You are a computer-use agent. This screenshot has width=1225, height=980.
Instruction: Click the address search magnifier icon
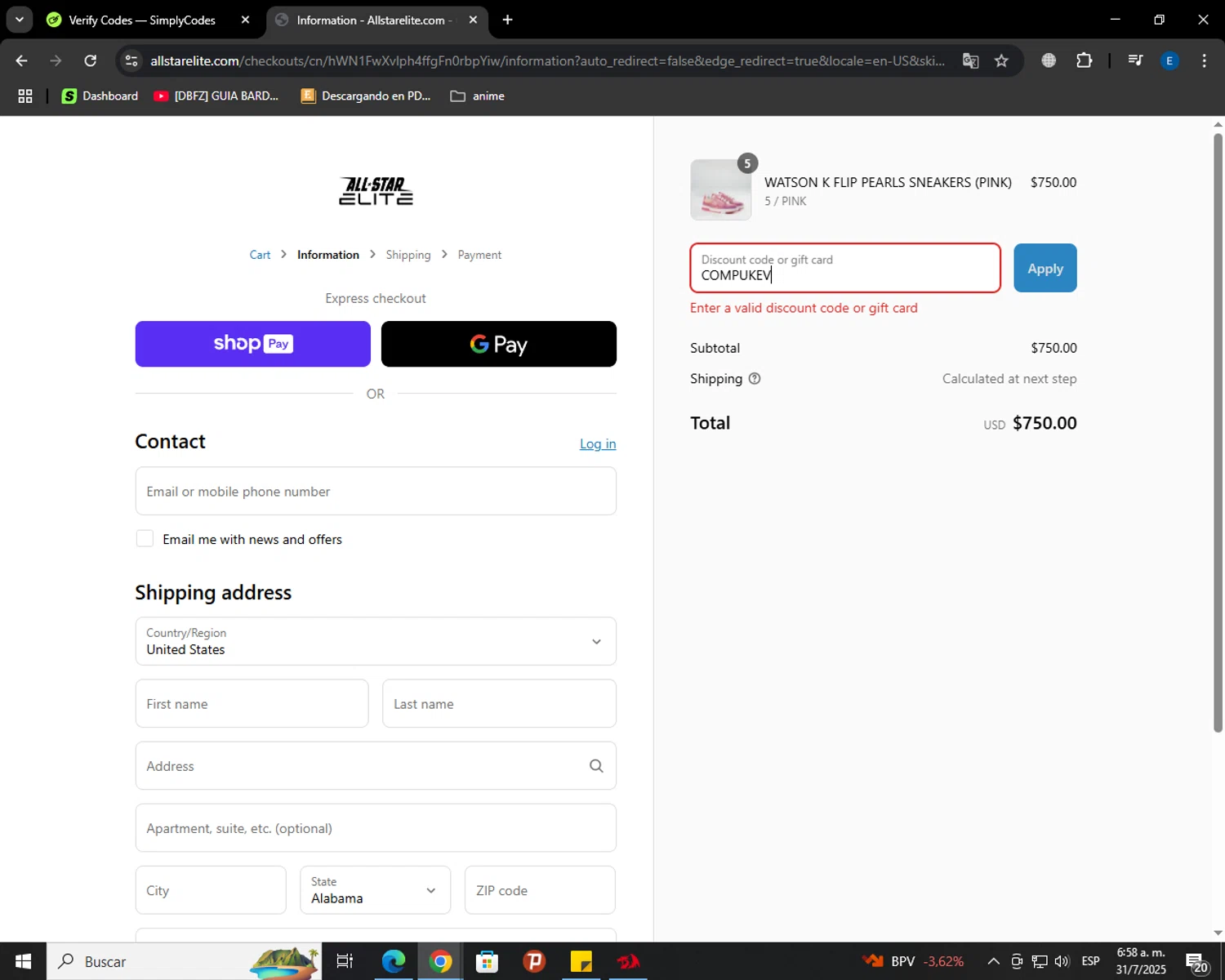[596, 765]
